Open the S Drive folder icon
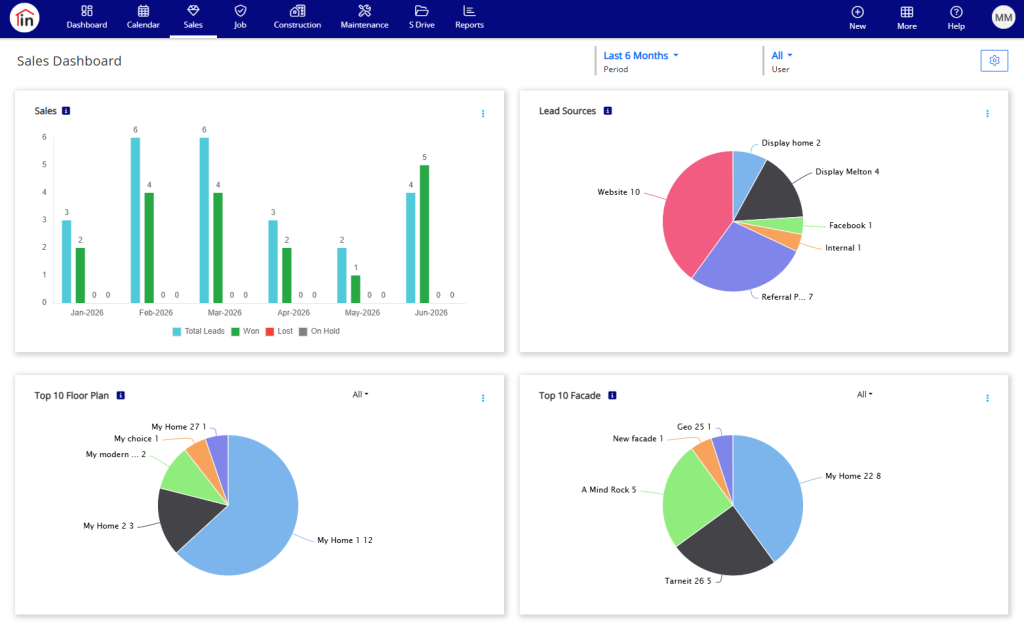This screenshot has width=1024, height=625. click(x=421, y=11)
